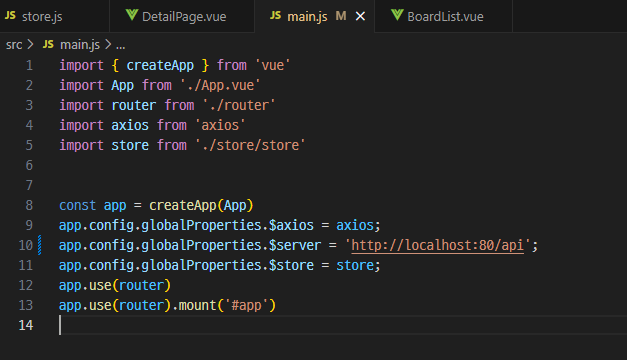Viewport: 627px width, 360px height.
Task: Click the src breadcrumb folder
Action: click(x=14, y=44)
